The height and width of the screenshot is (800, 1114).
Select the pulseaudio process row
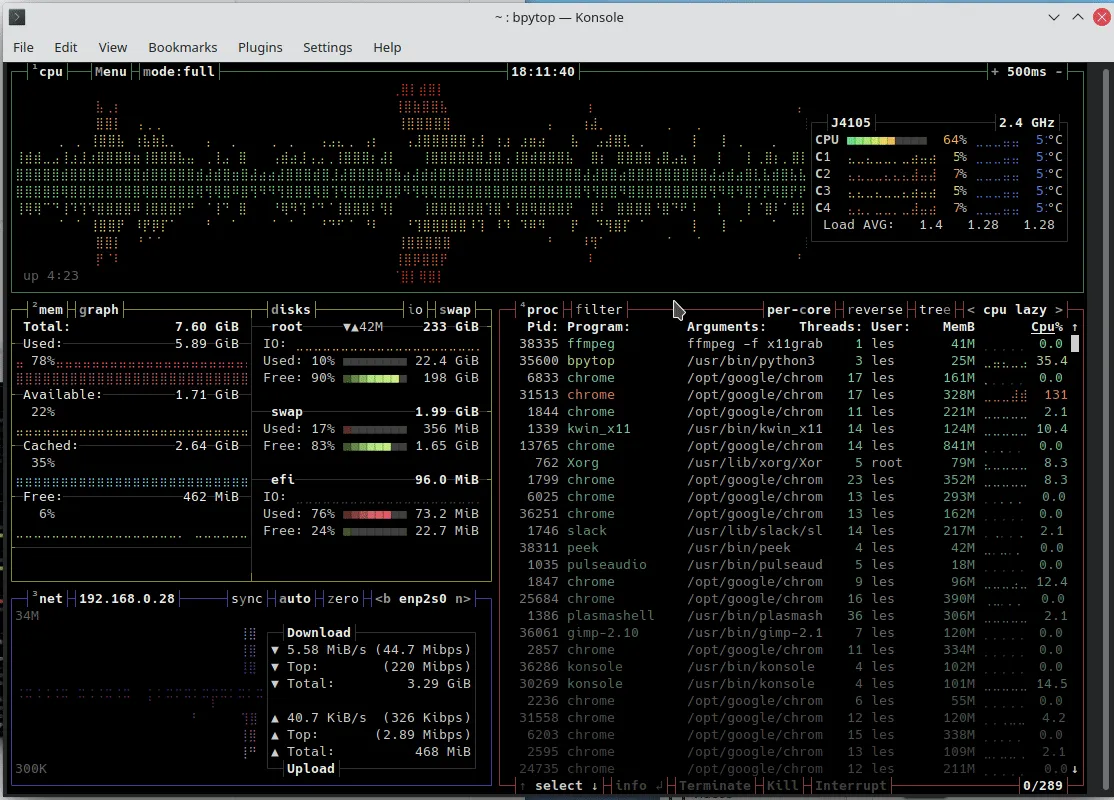pyautogui.click(x=791, y=565)
